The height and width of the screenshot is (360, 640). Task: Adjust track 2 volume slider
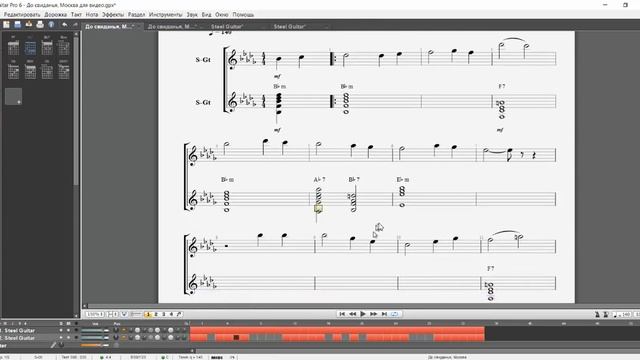95,338
